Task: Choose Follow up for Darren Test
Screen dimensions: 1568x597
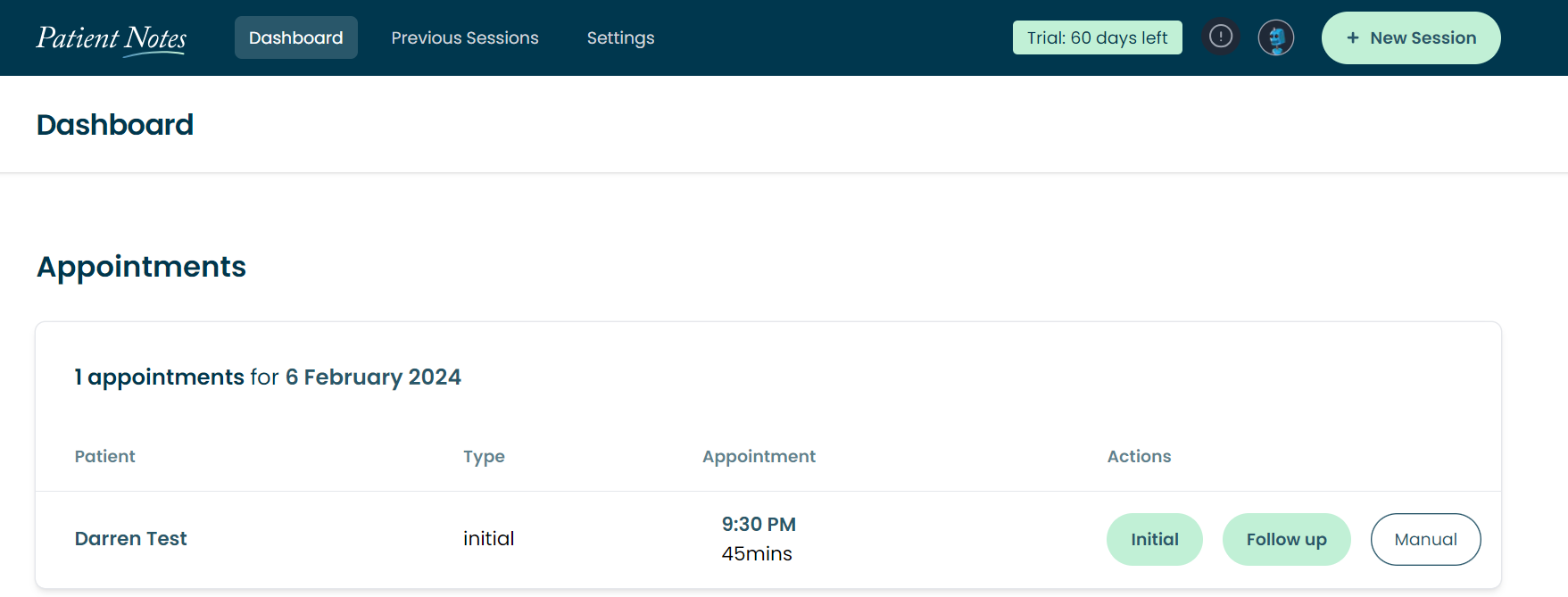Action: (1287, 539)
